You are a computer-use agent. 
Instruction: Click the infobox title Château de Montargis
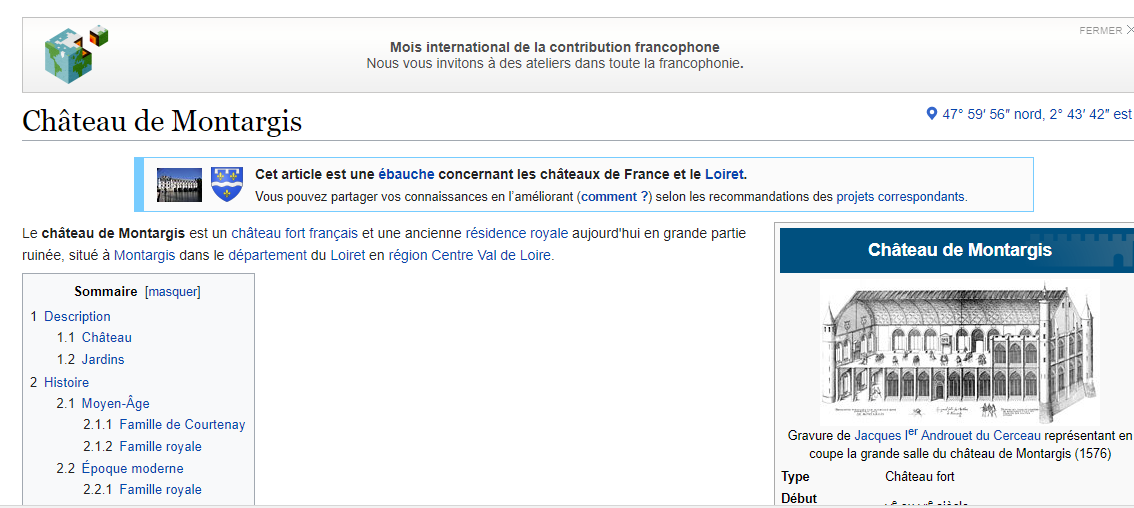coord(960,250)
